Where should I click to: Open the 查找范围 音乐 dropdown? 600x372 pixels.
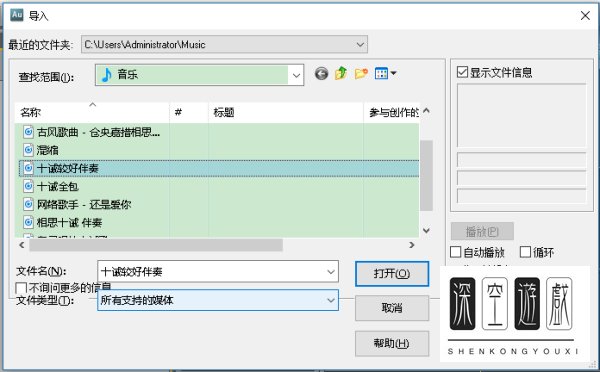[x=296, y=75]
